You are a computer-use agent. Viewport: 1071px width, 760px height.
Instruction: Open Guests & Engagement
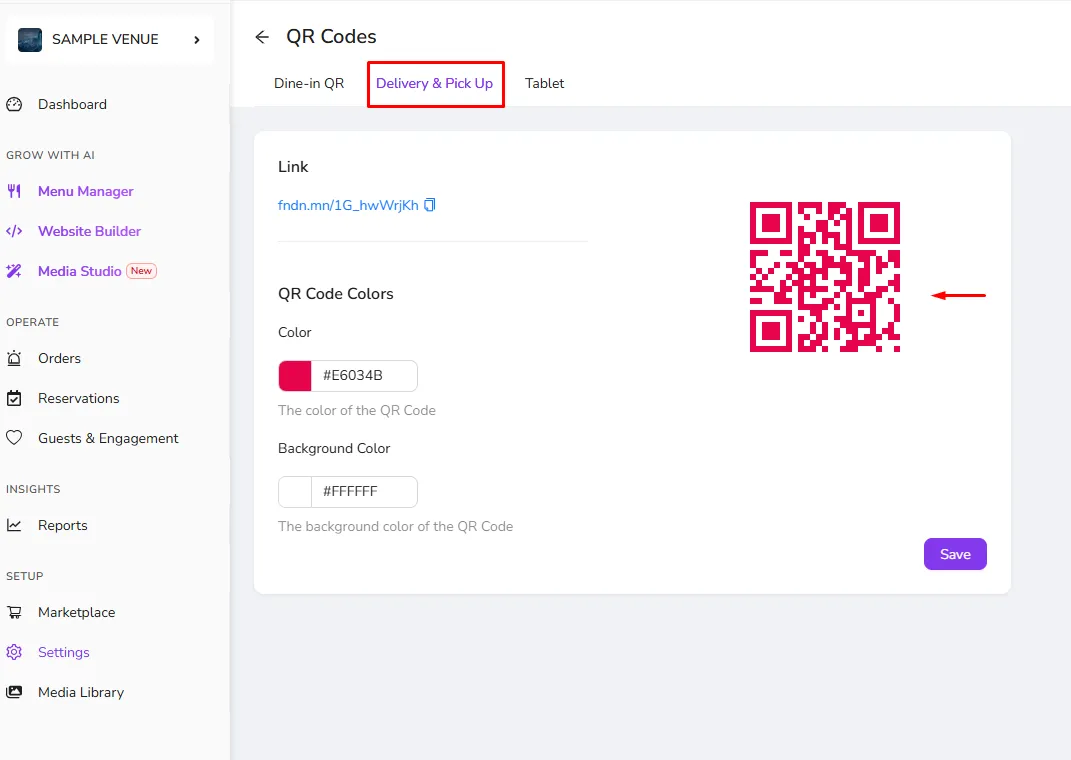pos(108,438)
